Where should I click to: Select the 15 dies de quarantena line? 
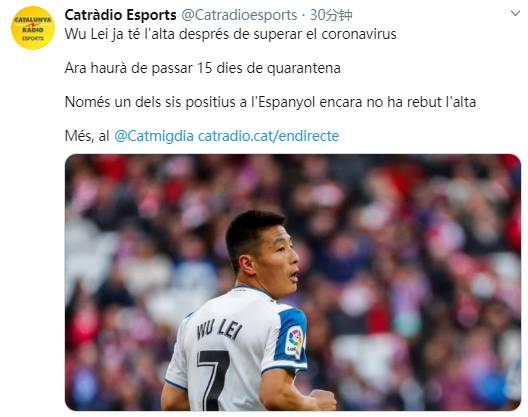click(x=203, y=68)
